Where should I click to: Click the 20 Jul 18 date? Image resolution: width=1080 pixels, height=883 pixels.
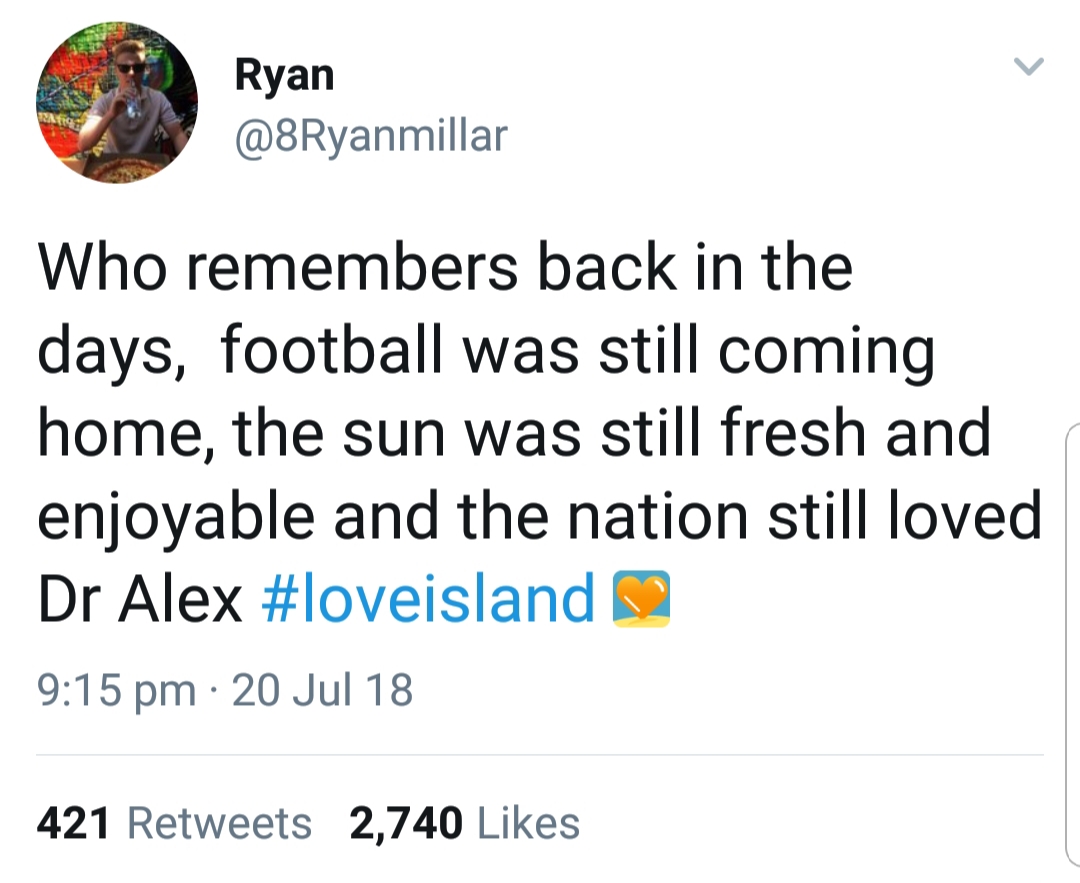pyautogui.click(x=322, y=690)
